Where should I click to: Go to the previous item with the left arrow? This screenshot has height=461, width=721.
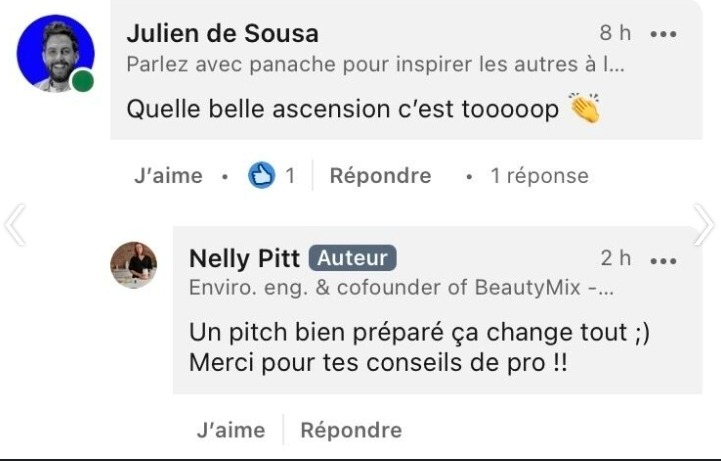tap(14, 225)
